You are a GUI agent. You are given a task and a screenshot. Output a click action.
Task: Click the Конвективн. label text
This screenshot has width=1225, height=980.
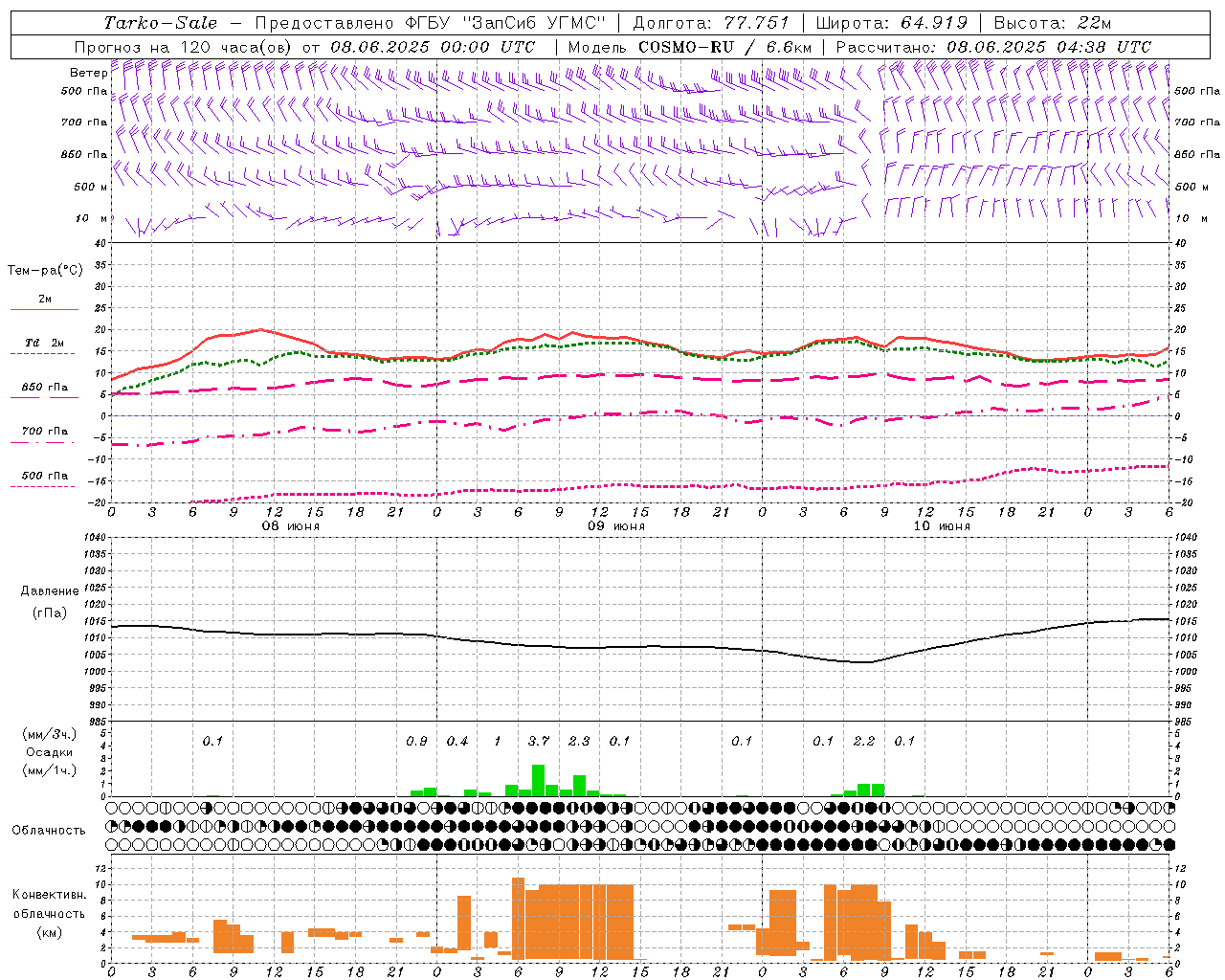click(x=49, y=895)
